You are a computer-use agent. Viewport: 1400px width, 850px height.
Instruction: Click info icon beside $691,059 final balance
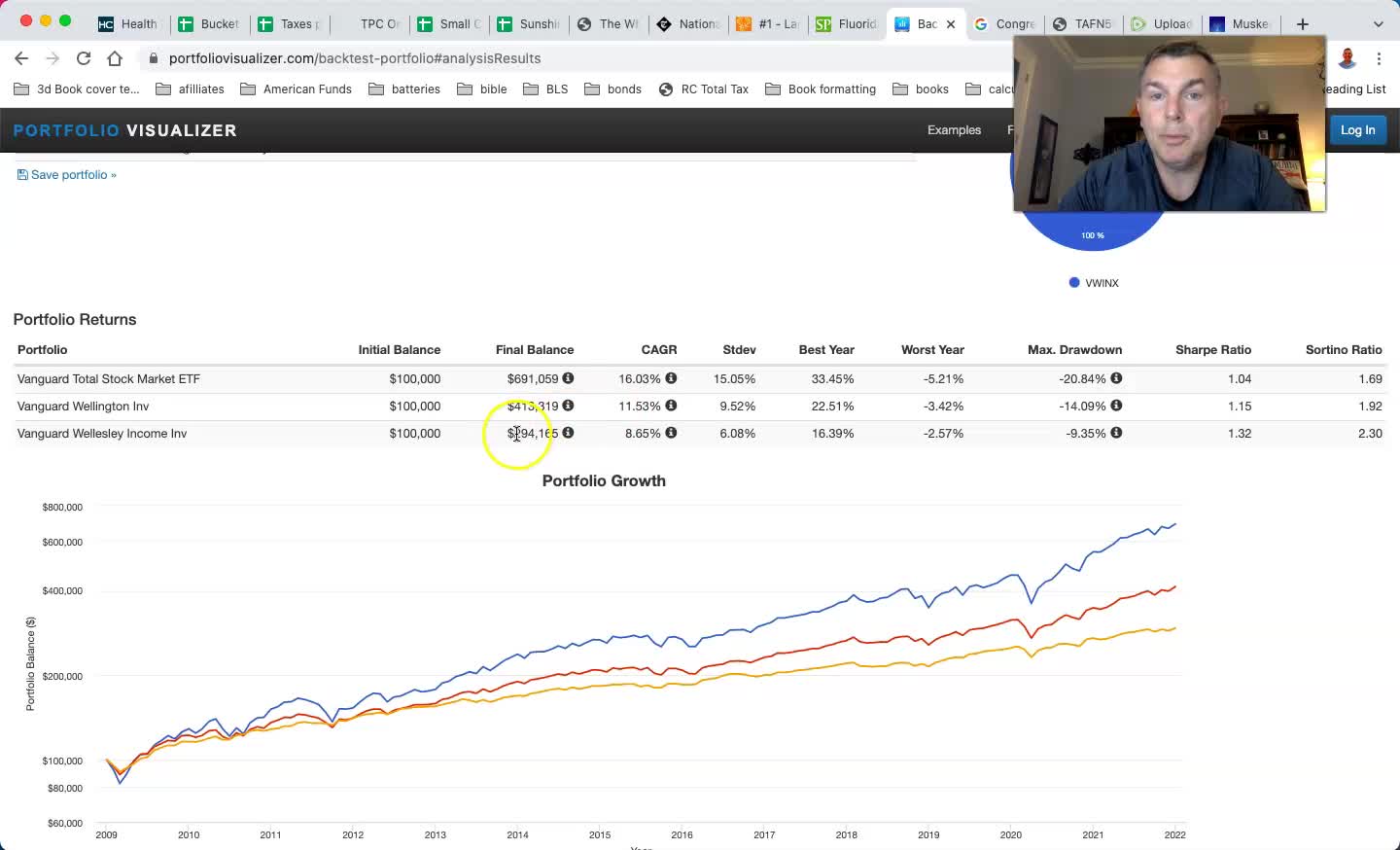[x=568, y=378]
